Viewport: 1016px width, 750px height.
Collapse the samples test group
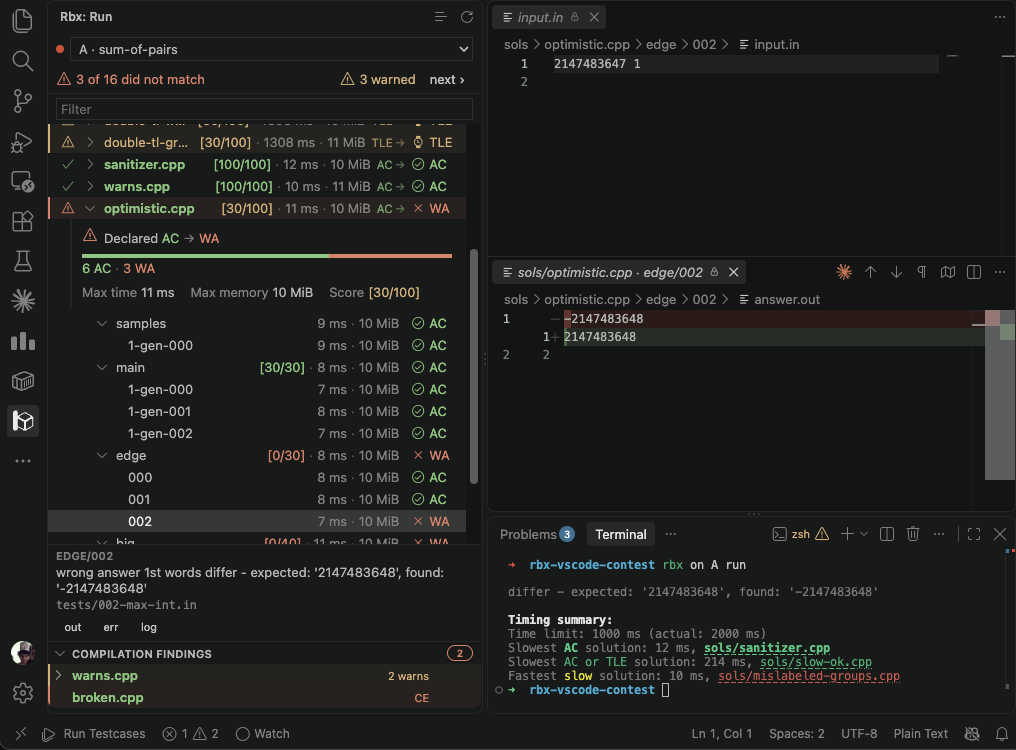click(102, 323)
